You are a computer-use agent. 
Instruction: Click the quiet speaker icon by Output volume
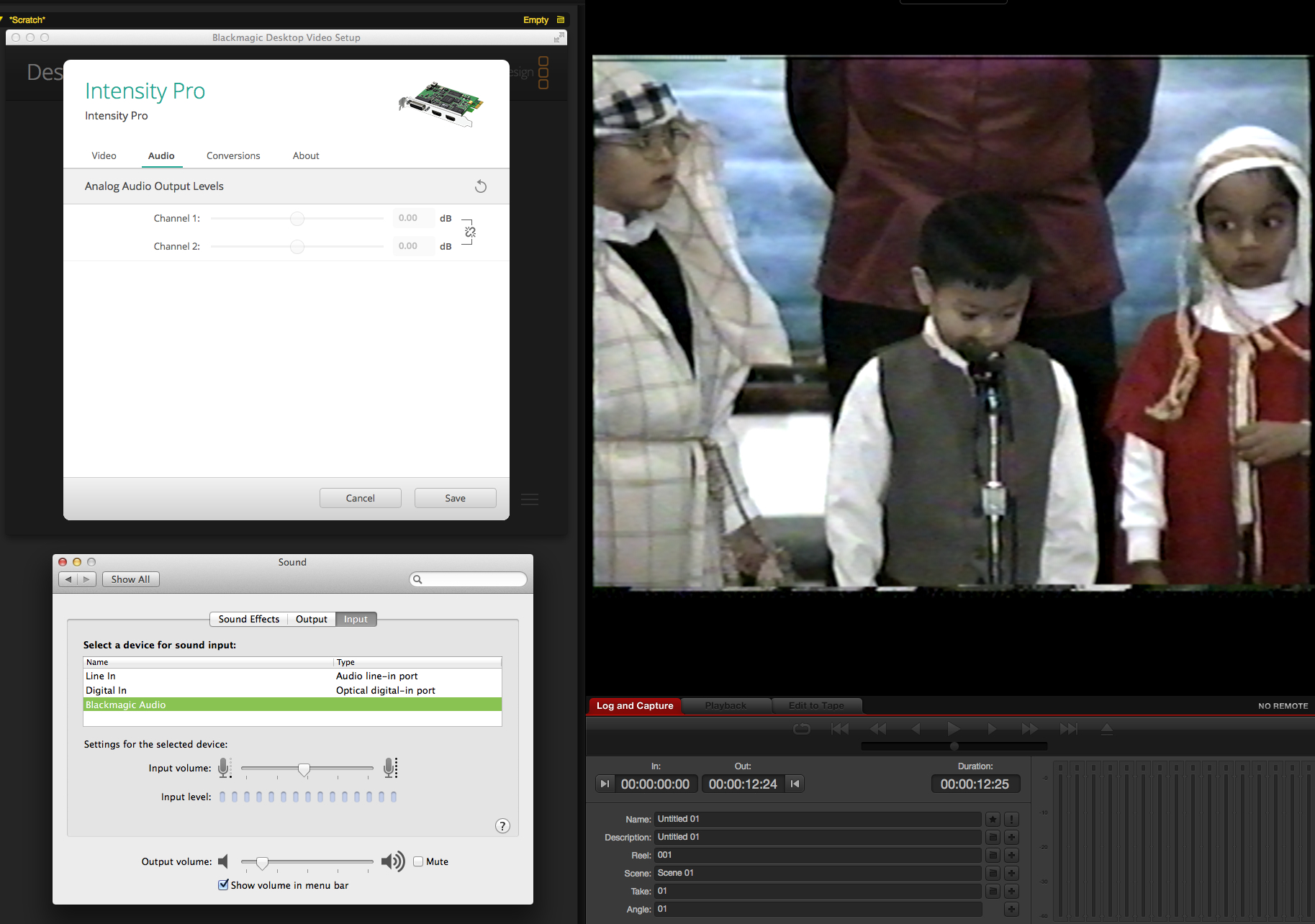(x=223, y=861)
